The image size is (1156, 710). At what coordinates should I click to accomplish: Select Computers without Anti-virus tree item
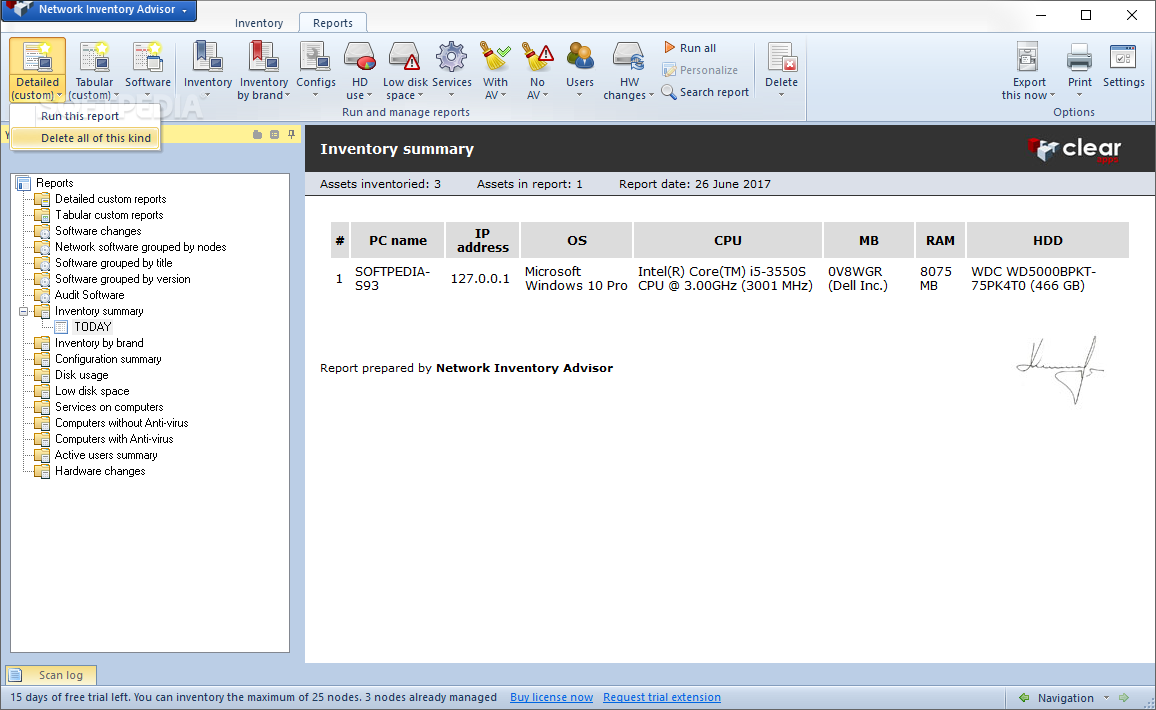pyautogui.click(x=122, y=423)
